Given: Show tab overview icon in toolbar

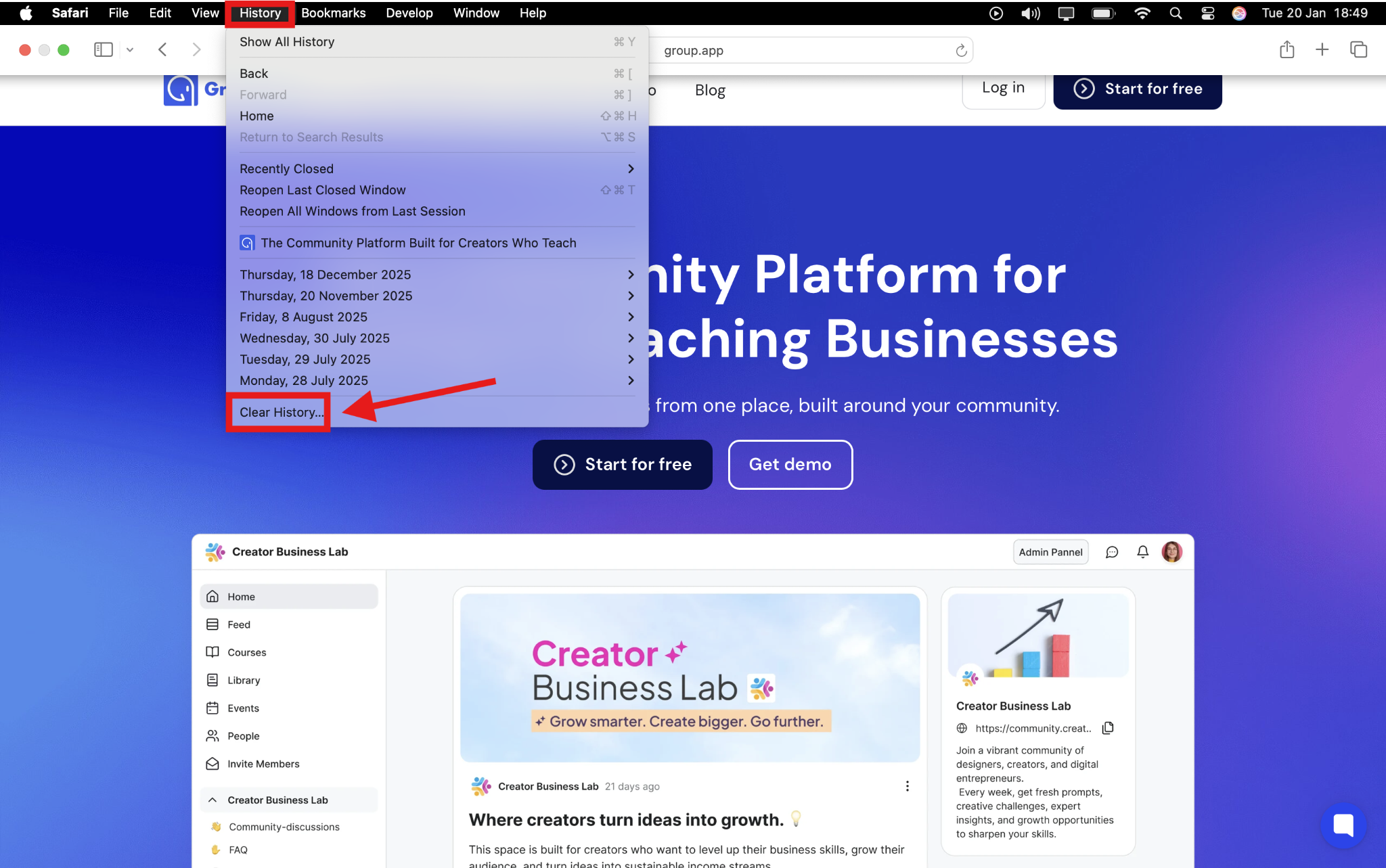Looking at the screenshot, I should tap(1358, 49).
